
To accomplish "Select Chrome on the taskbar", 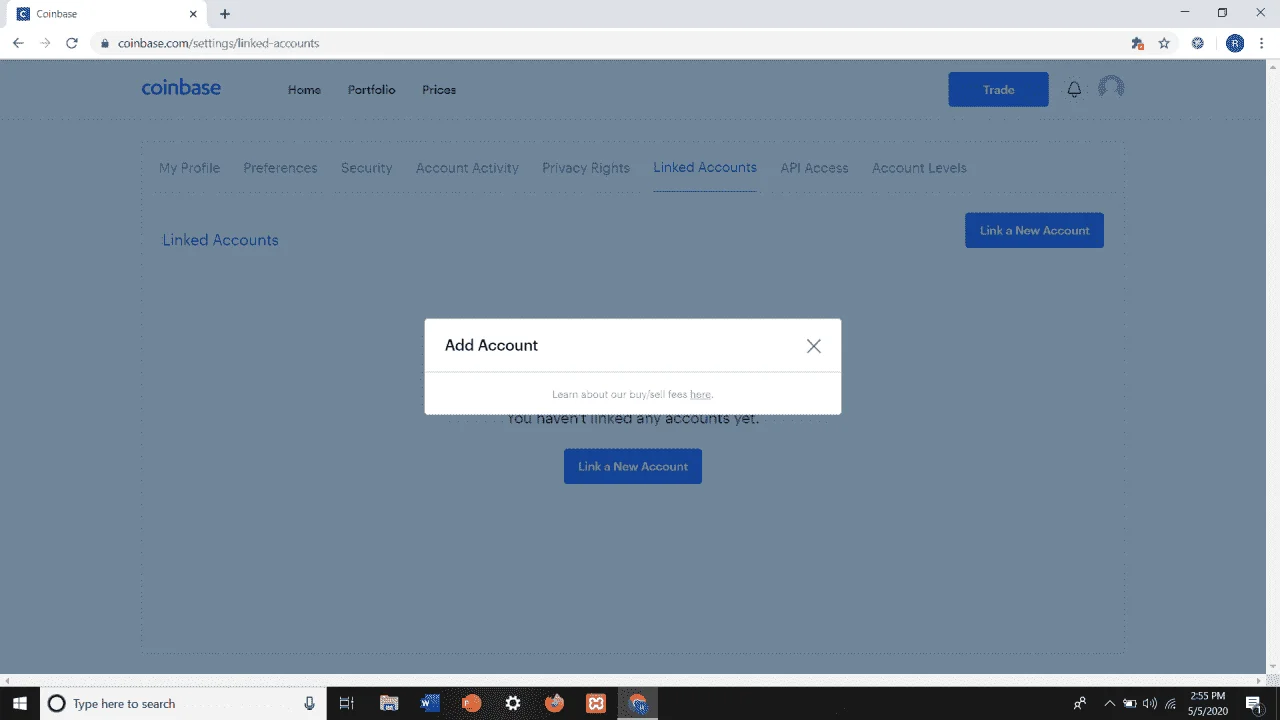I will pyautogui.click(x=637, y=703).
